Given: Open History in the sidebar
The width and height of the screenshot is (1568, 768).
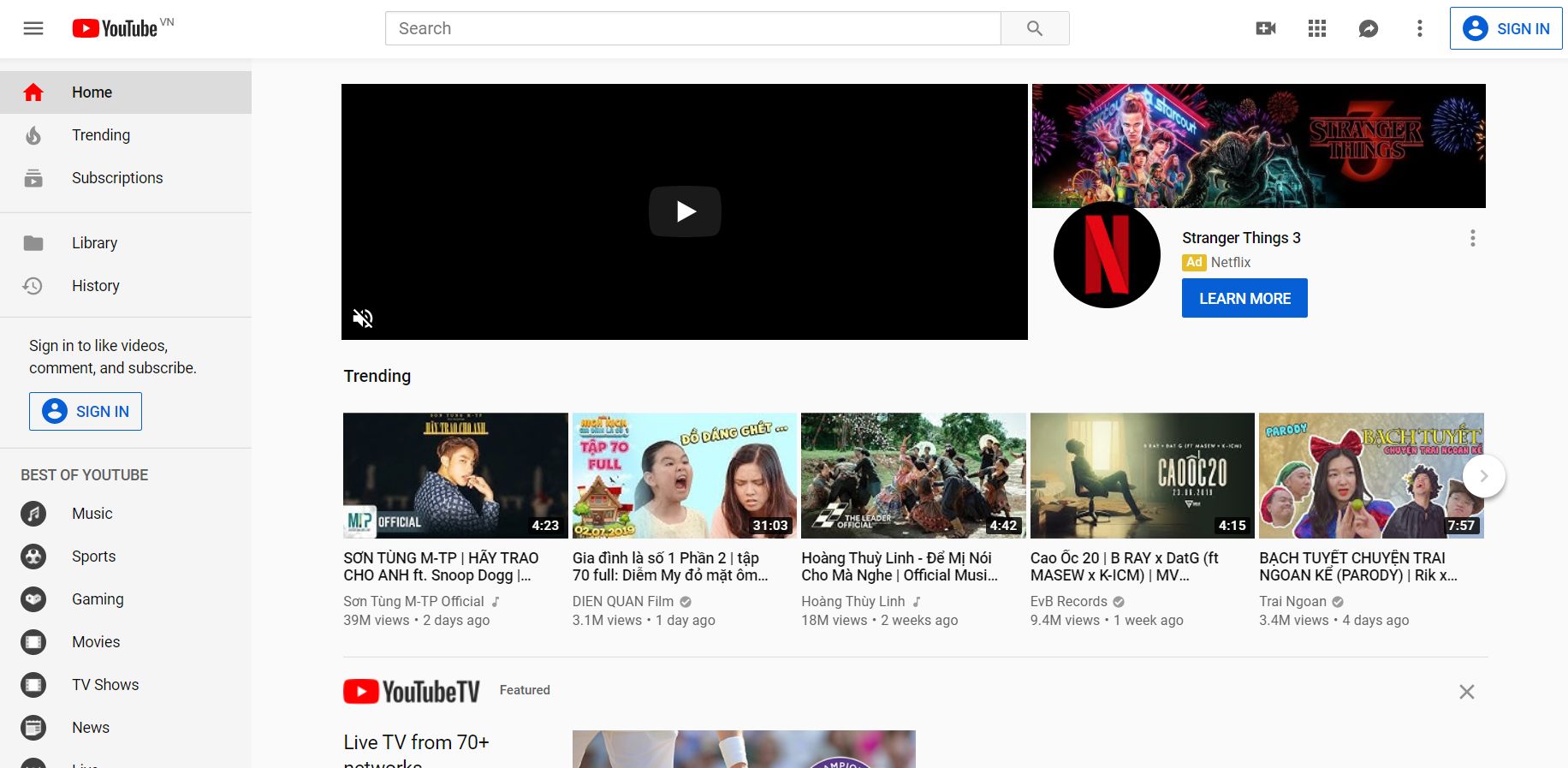Looking at the screenshot, I should point(95,286).
